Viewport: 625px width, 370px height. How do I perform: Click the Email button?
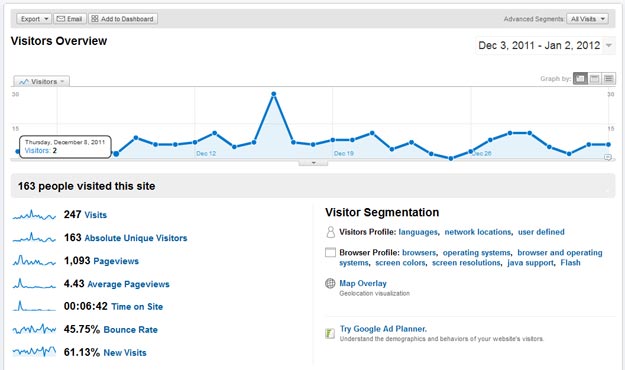coord(69,19)
